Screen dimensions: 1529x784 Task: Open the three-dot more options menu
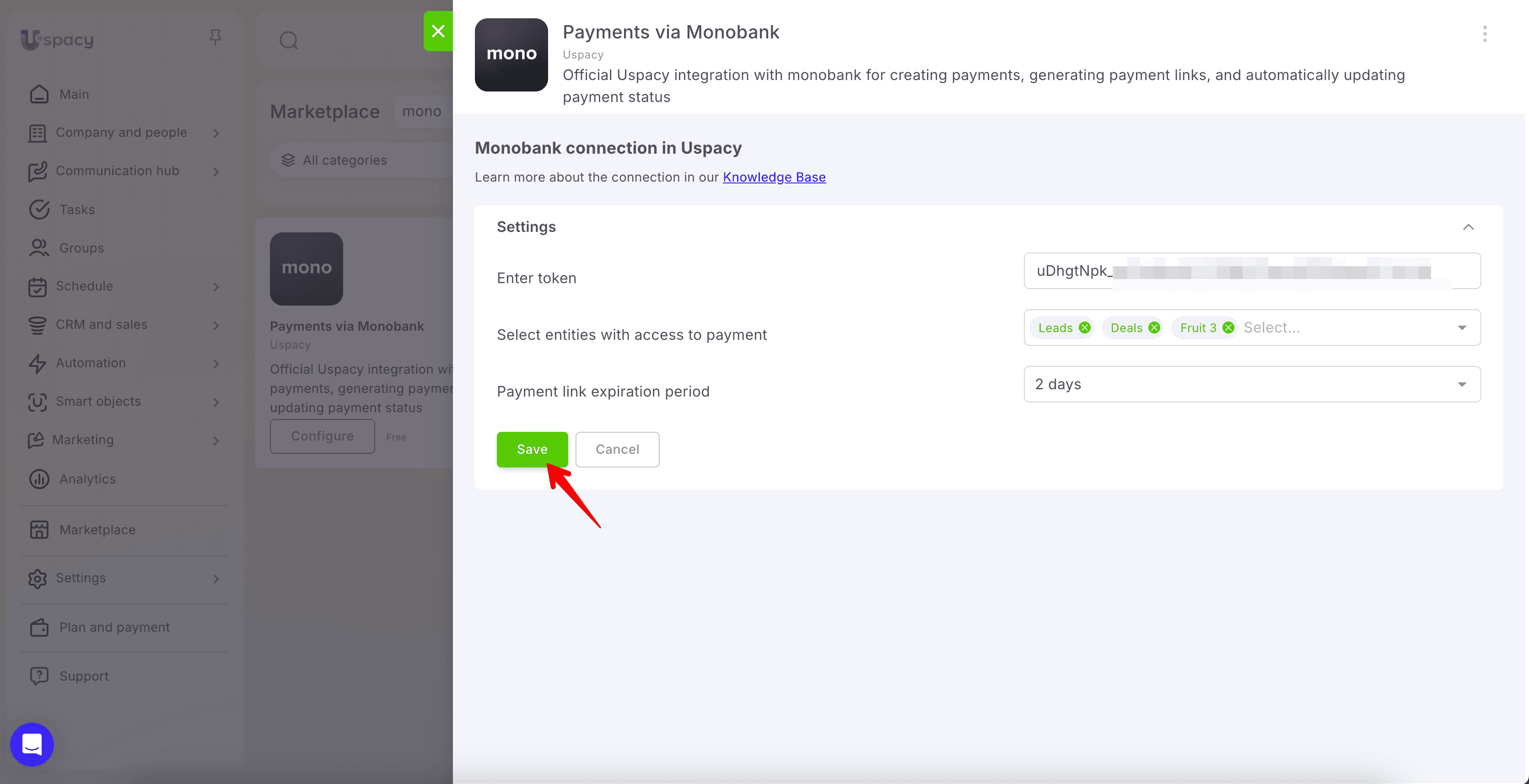pos(1485,34)
